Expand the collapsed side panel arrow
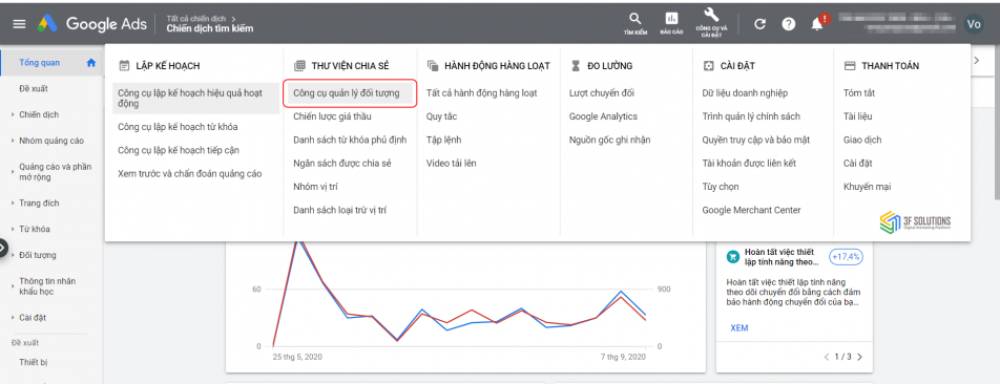This screenshot has height=384, width=1000. (3, 248)
